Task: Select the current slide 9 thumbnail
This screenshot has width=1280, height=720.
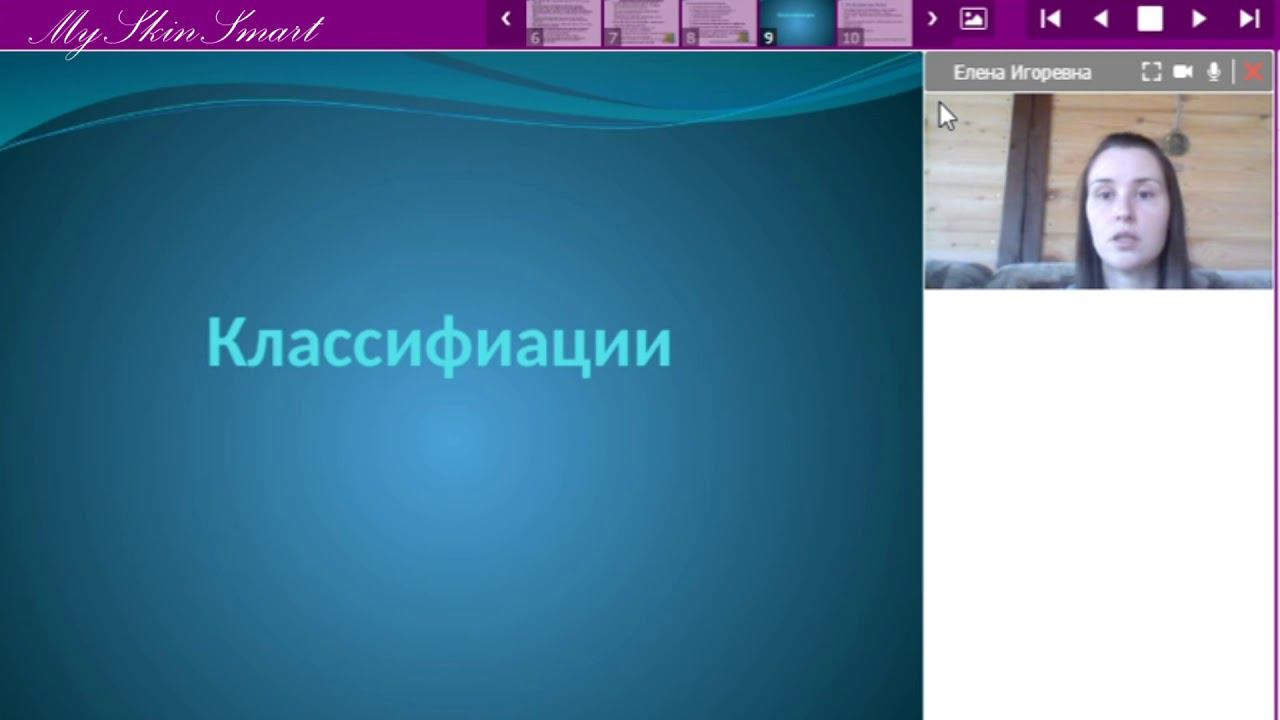Action: point(797,23)
